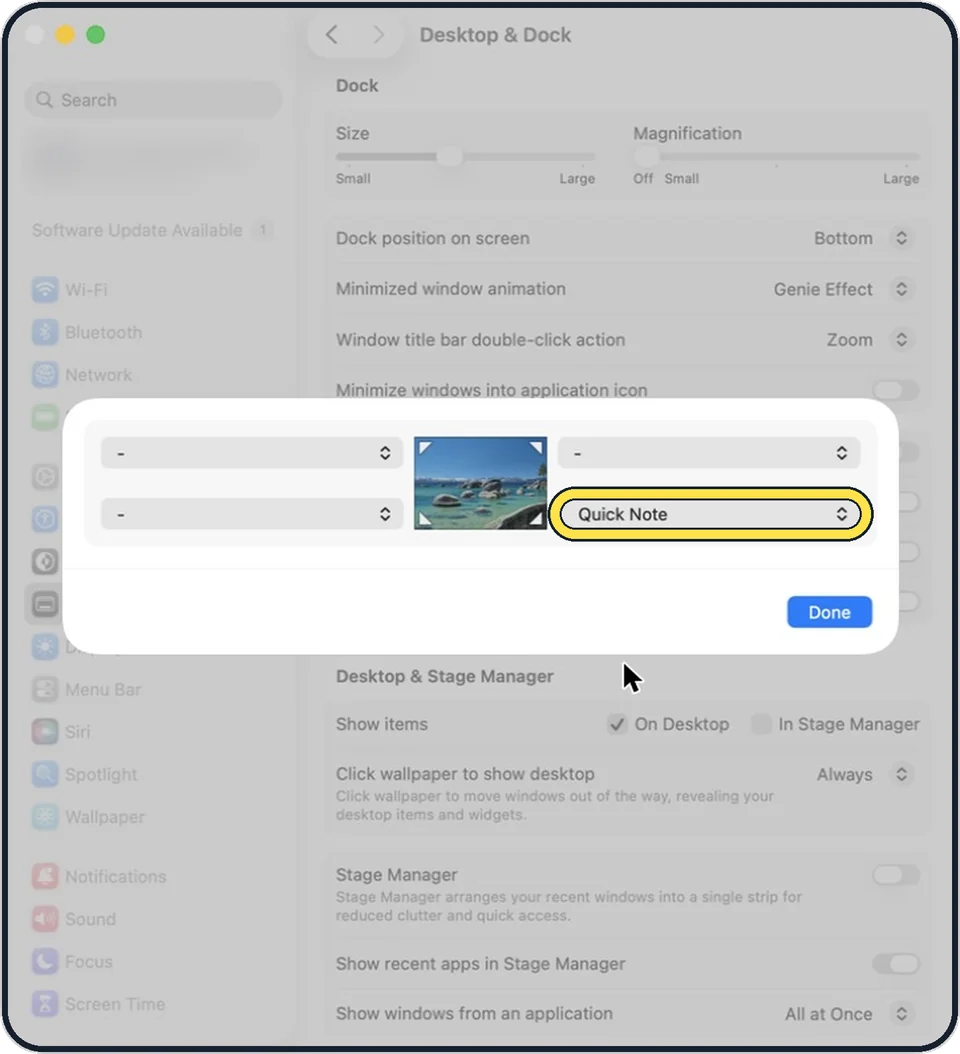
Task: Select Screen Time in the sidebar
Action: point(99,1004)
